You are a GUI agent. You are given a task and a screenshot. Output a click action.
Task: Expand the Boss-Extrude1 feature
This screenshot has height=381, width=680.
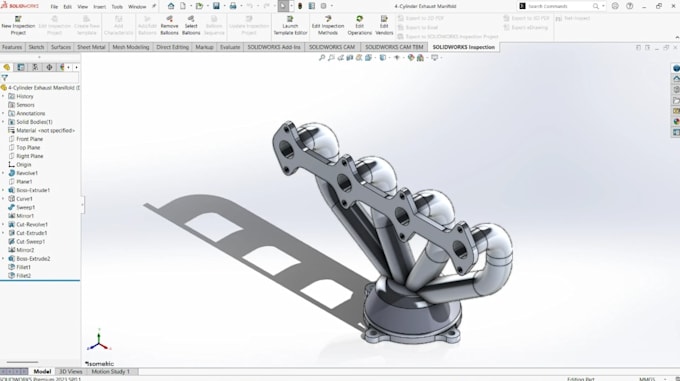(x=3, y=190)
